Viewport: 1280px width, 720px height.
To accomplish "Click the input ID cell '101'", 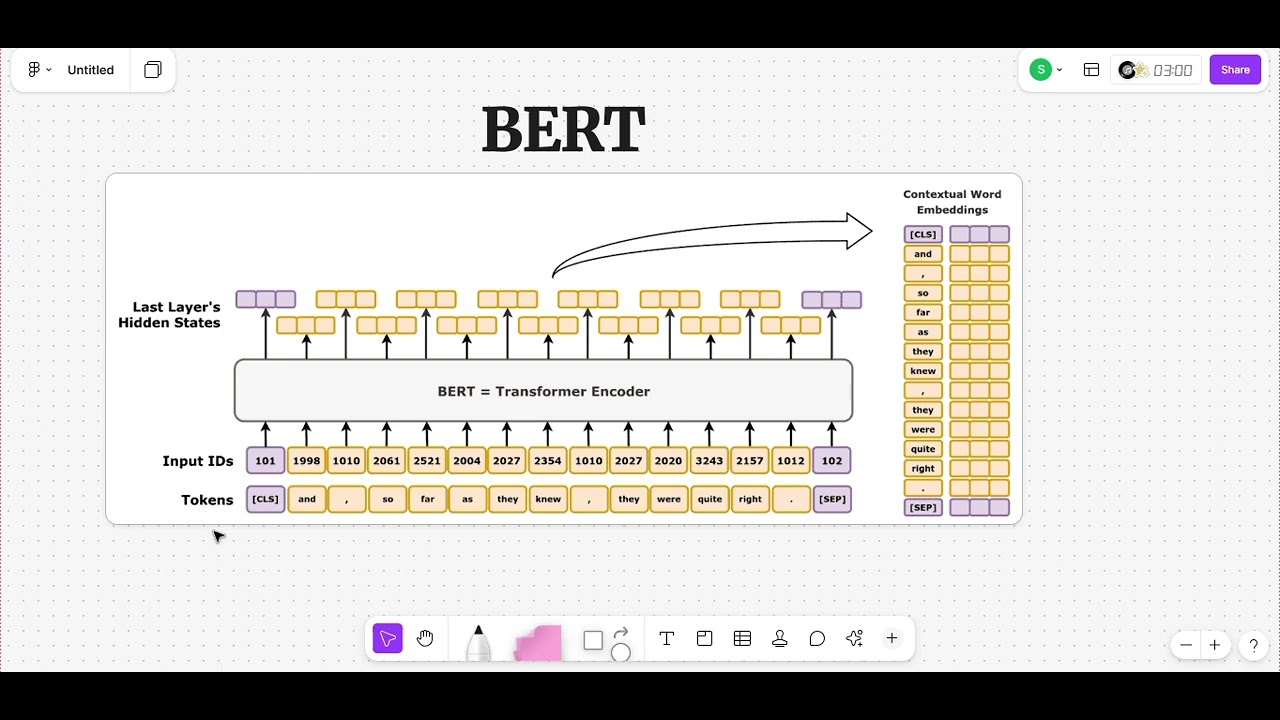I will point(265,461).
